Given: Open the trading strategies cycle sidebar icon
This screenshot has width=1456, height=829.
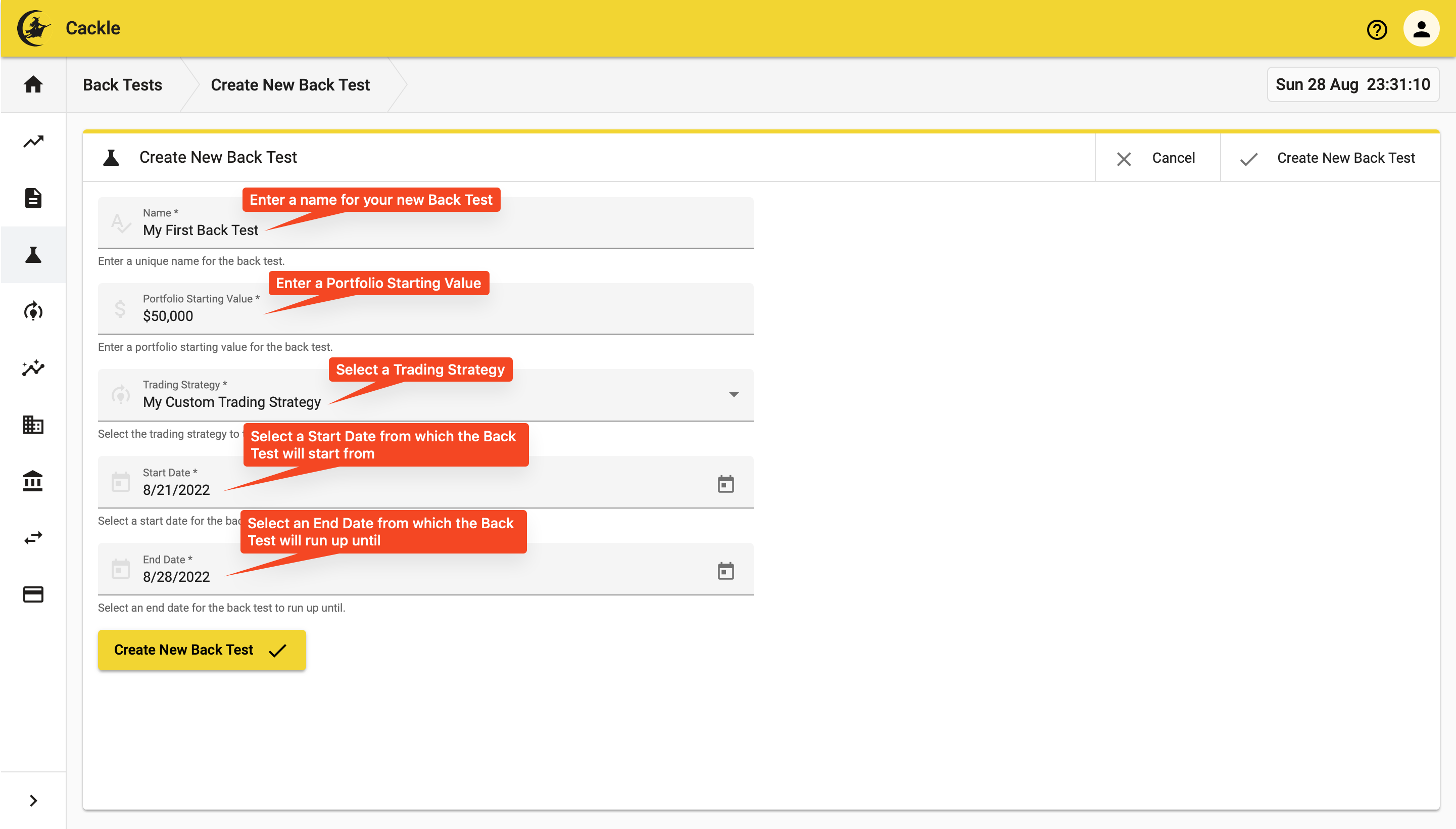Looking at the screenshot, I should (x=33, y=311).
